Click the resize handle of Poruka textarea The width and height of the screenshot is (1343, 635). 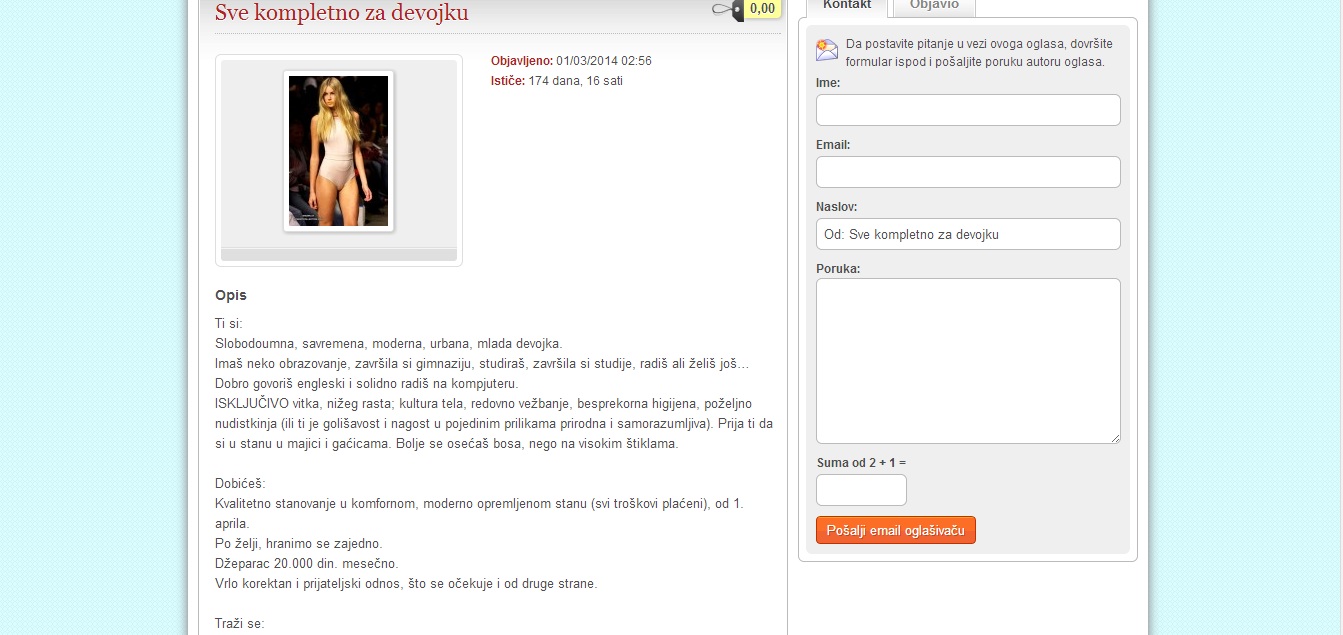click(1115, 438)
